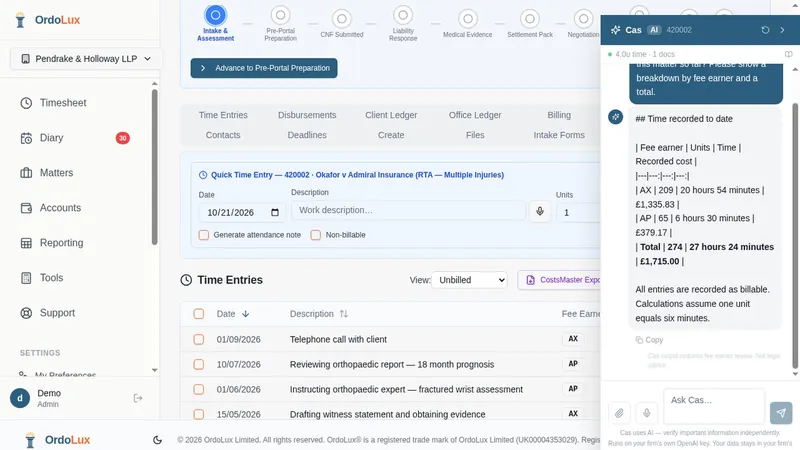This screenshot has height=450, width=800.
Task: Select all time entries header checkbox
Action: click(x=198, y=314)
